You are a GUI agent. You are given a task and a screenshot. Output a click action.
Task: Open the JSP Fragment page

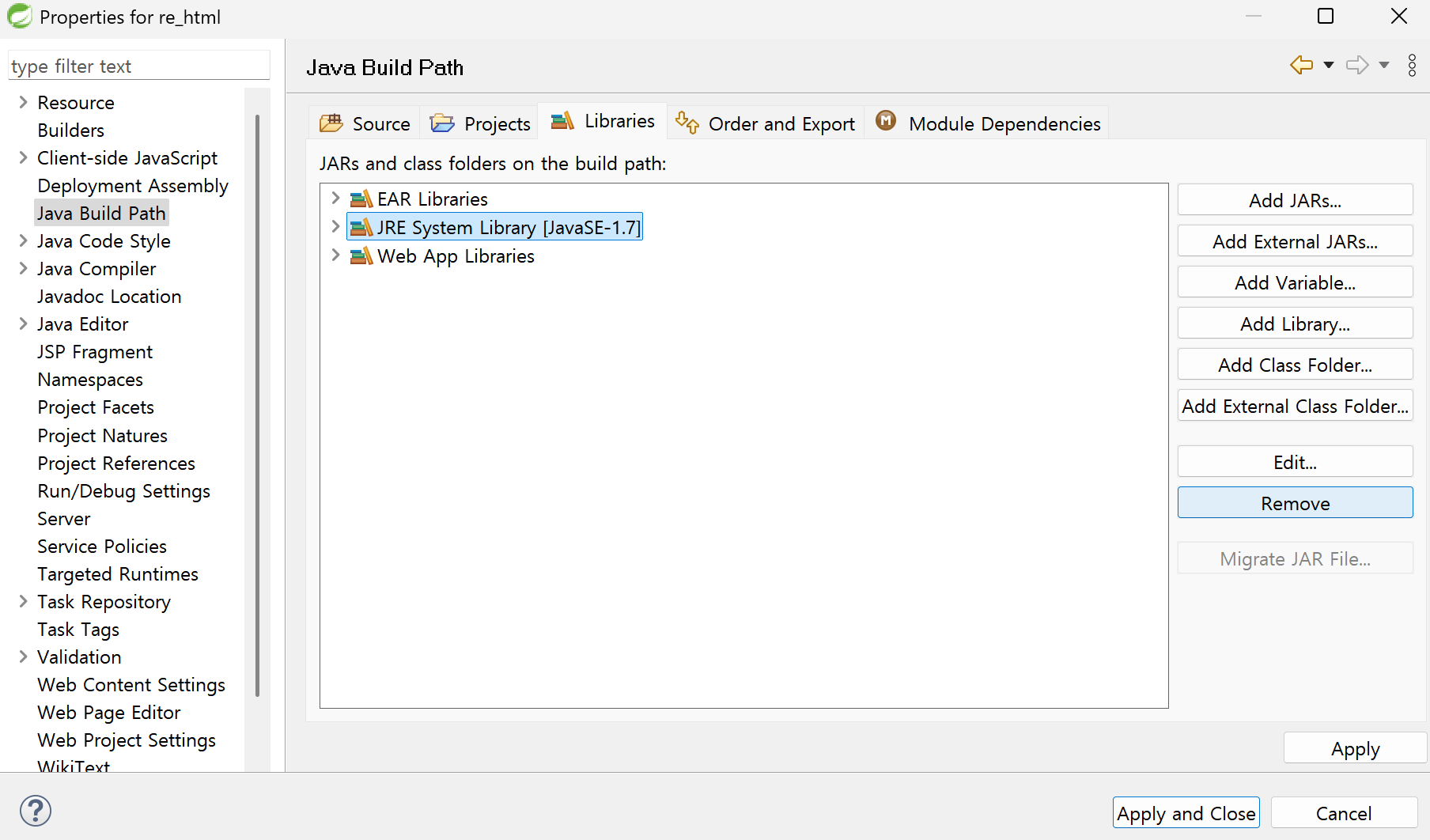tap(95, 351)
